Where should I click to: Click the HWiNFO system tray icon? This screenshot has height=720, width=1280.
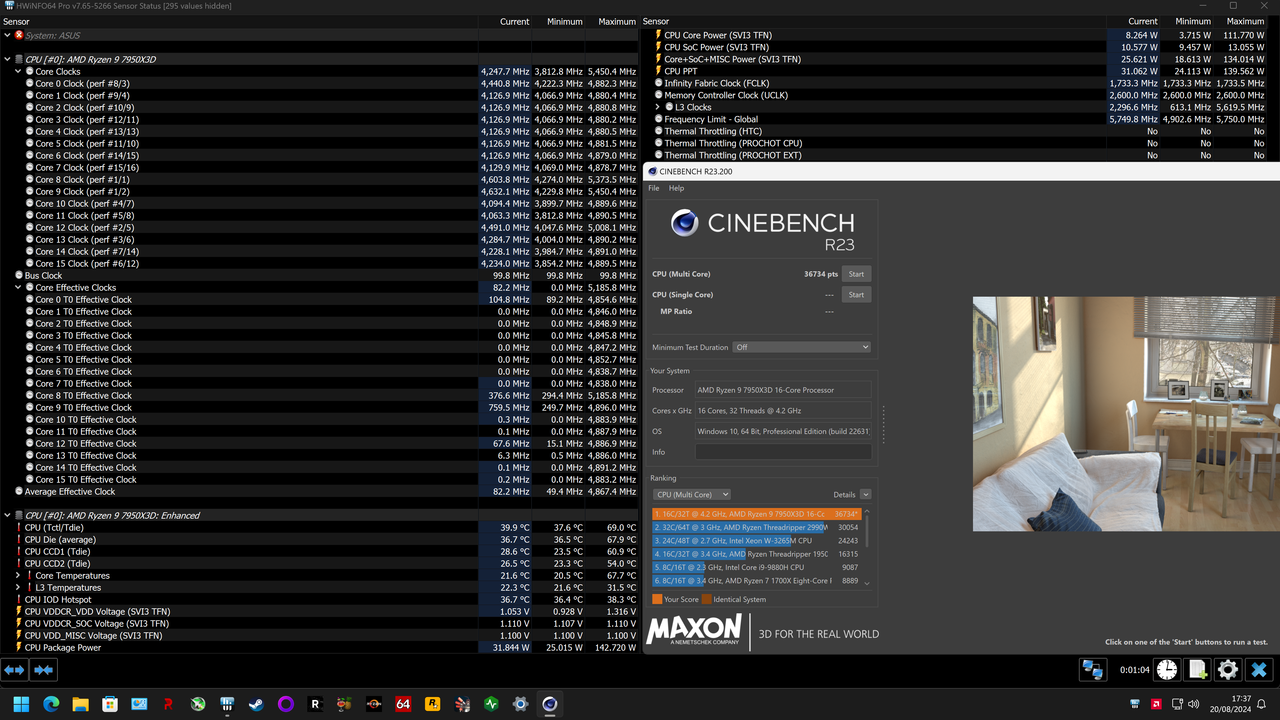[x=1135, y=704]
